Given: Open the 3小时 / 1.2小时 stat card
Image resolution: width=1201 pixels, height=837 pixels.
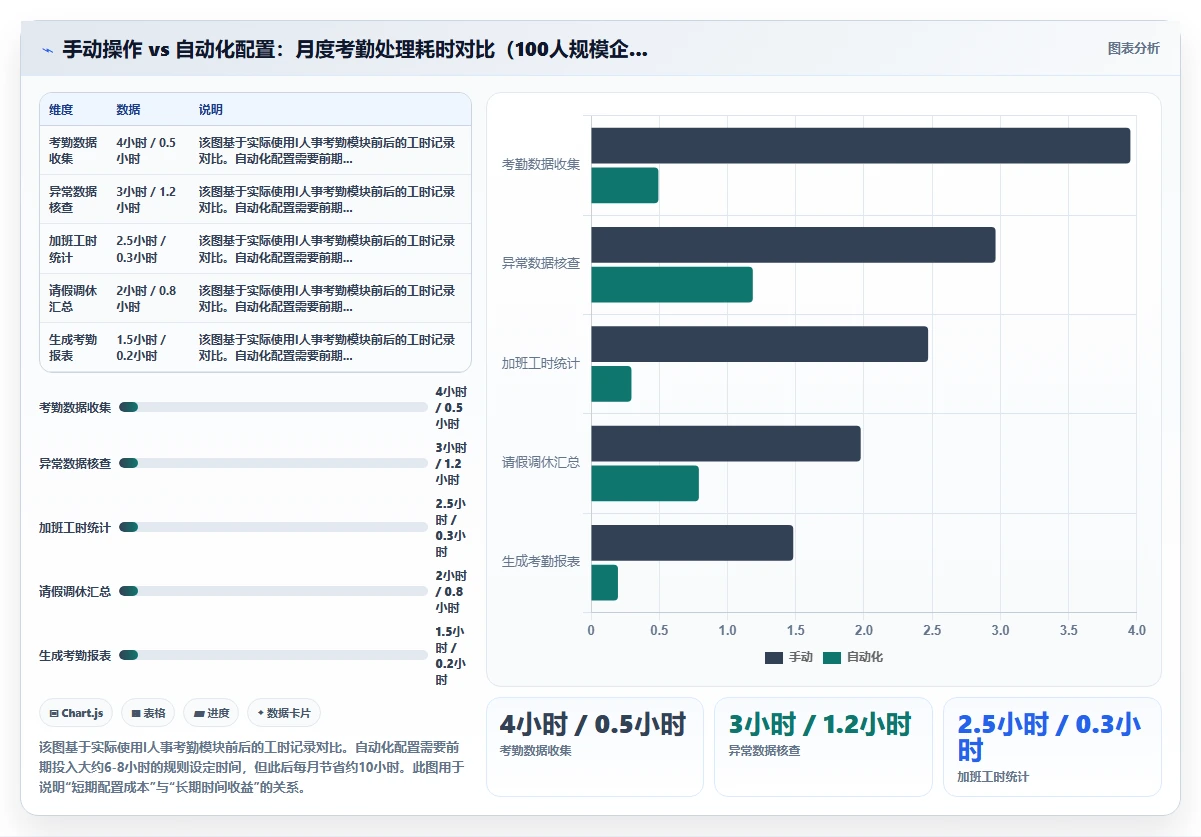Looking at the screenshot, I should click(x=823, y=747).
